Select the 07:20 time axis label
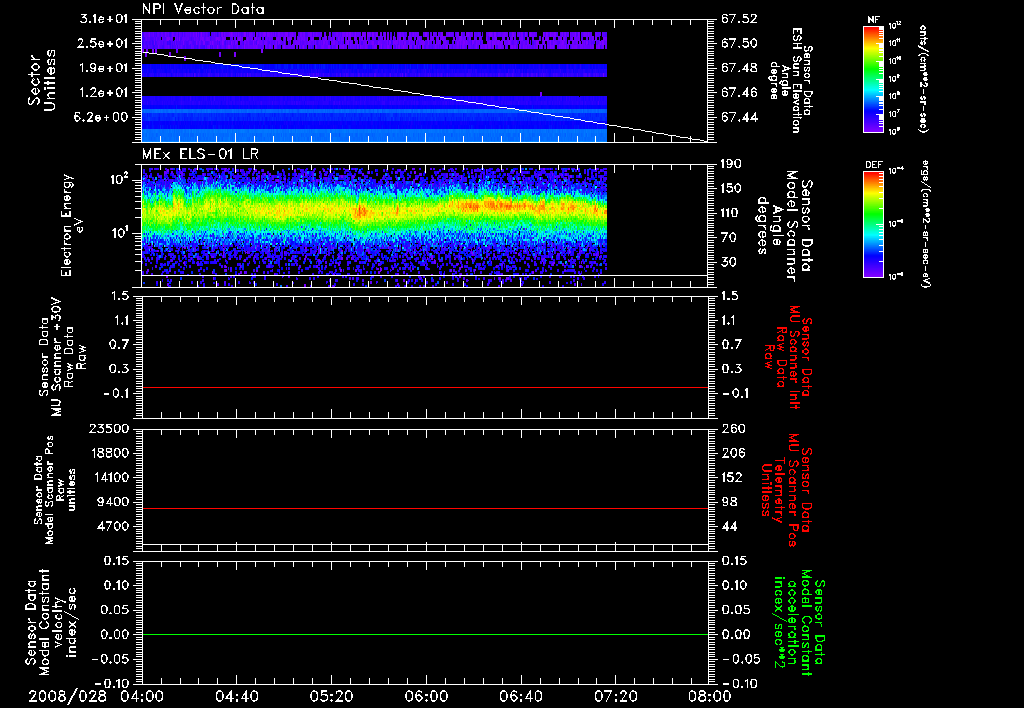 (x=615, y=695)
